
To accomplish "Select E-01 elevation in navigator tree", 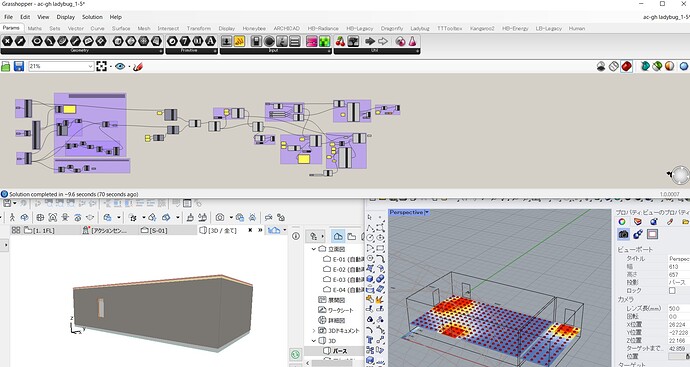I will pos(344,259).
